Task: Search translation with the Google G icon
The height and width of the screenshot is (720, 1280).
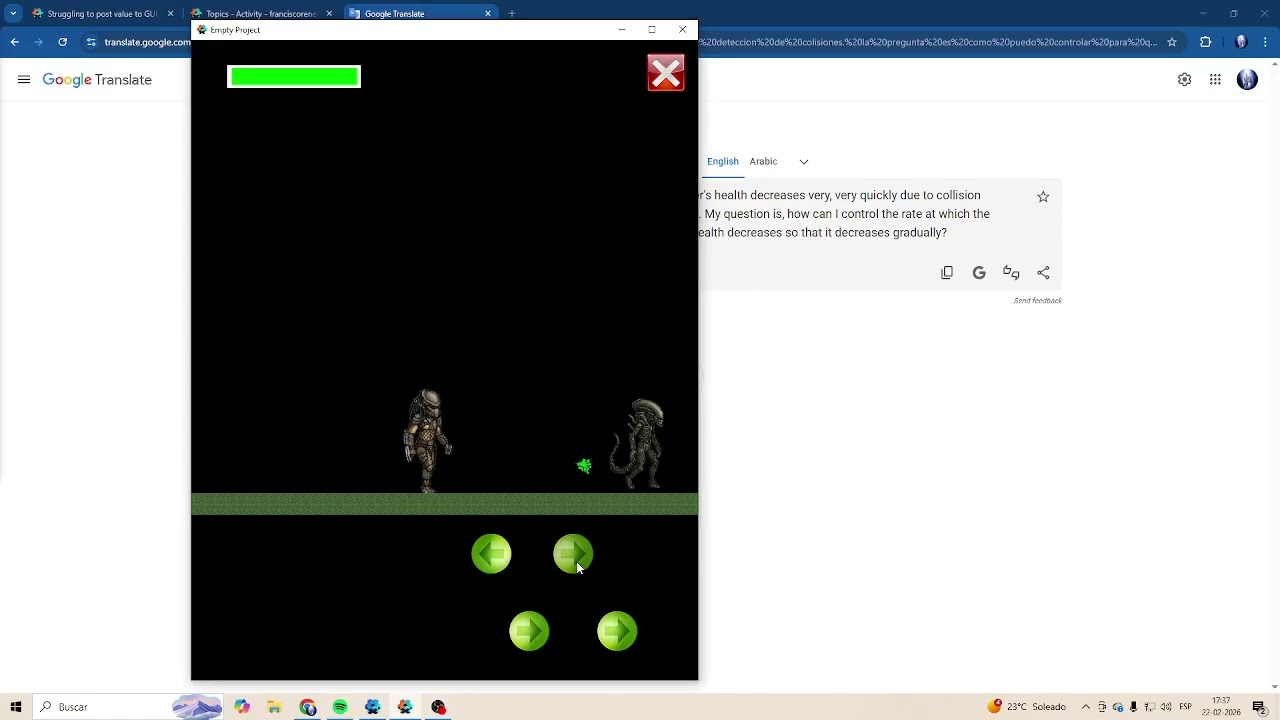Action: (x=979, y=273)
